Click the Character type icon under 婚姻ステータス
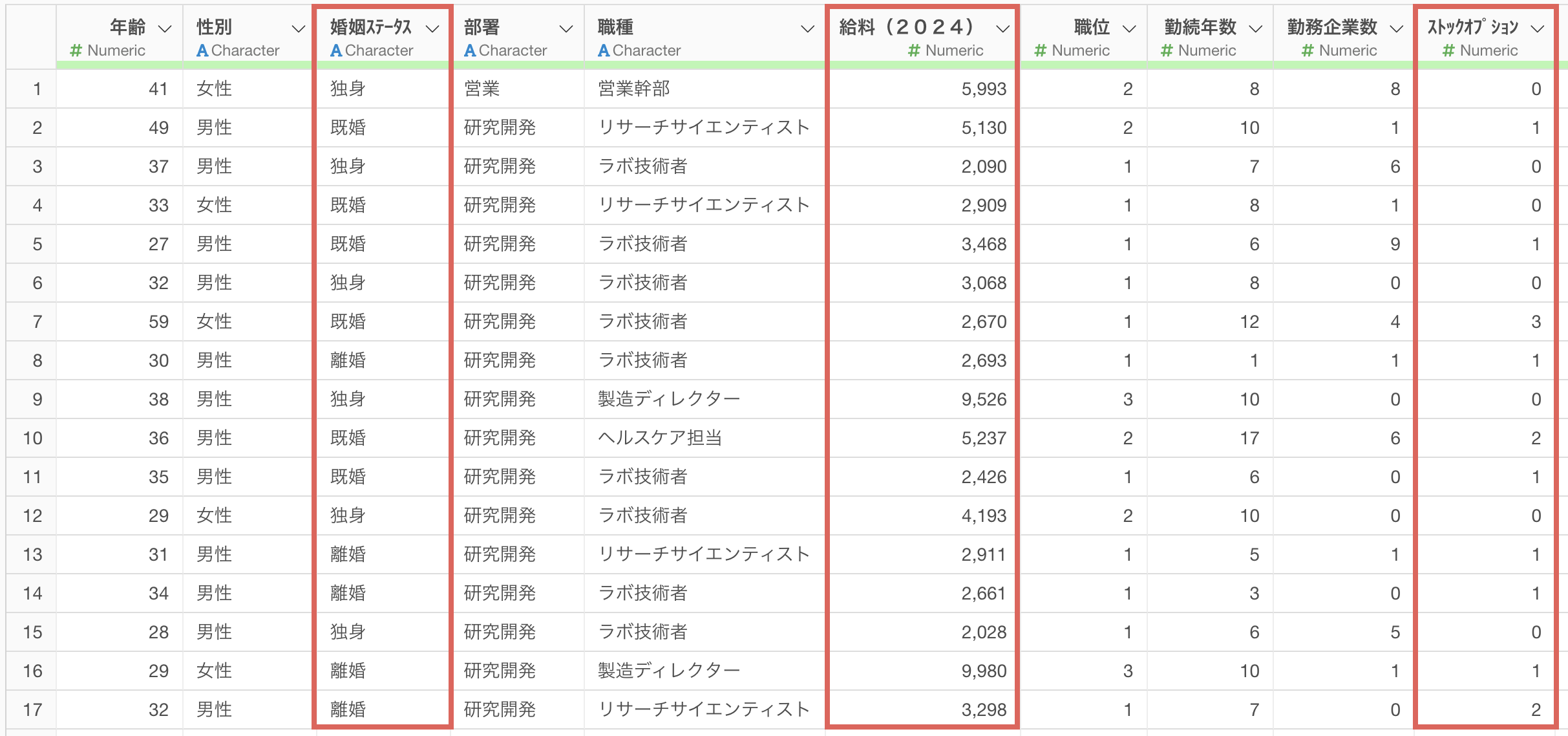Image resolution: width=1568 pixels, height=736 pixels. pyautogui.click(x=336, y=50)
